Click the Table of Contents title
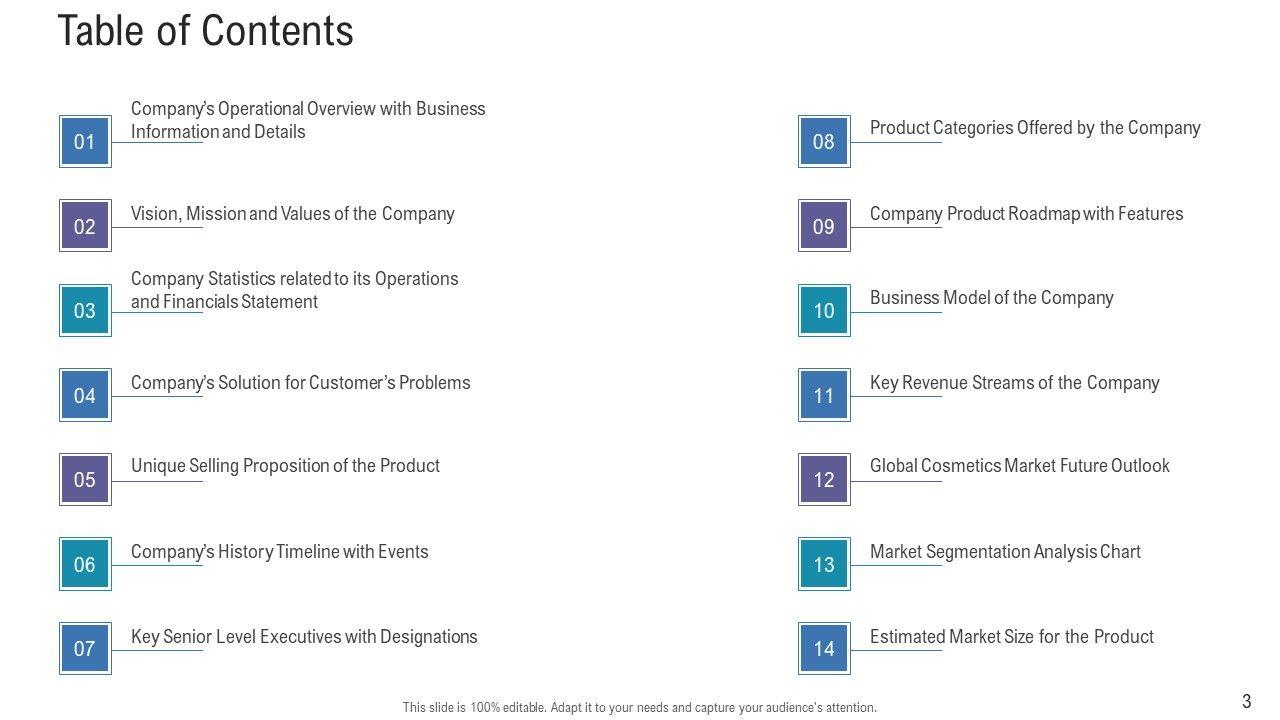 [205, 31]
